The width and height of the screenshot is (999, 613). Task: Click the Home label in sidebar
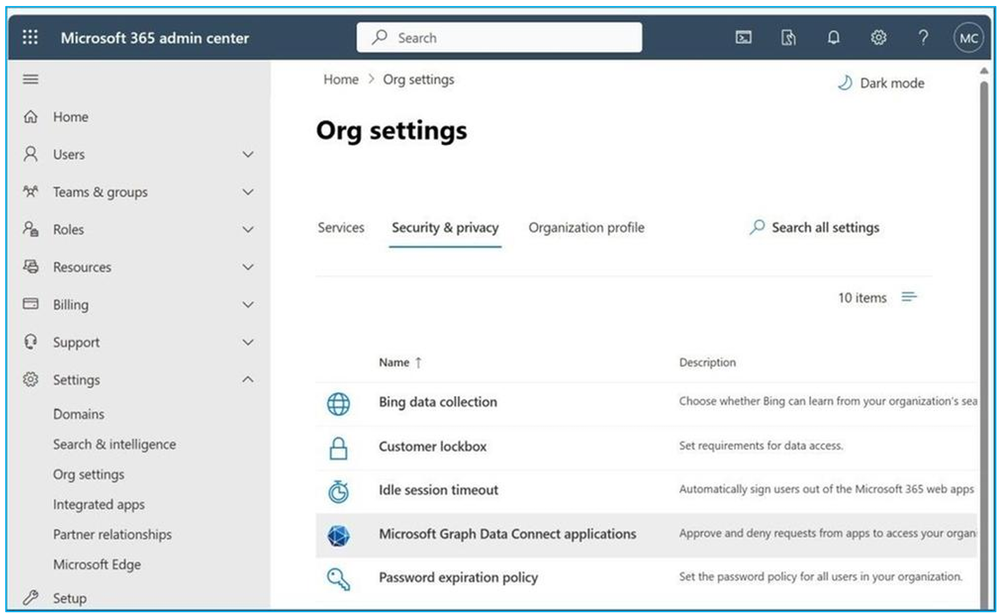[71, 117]
